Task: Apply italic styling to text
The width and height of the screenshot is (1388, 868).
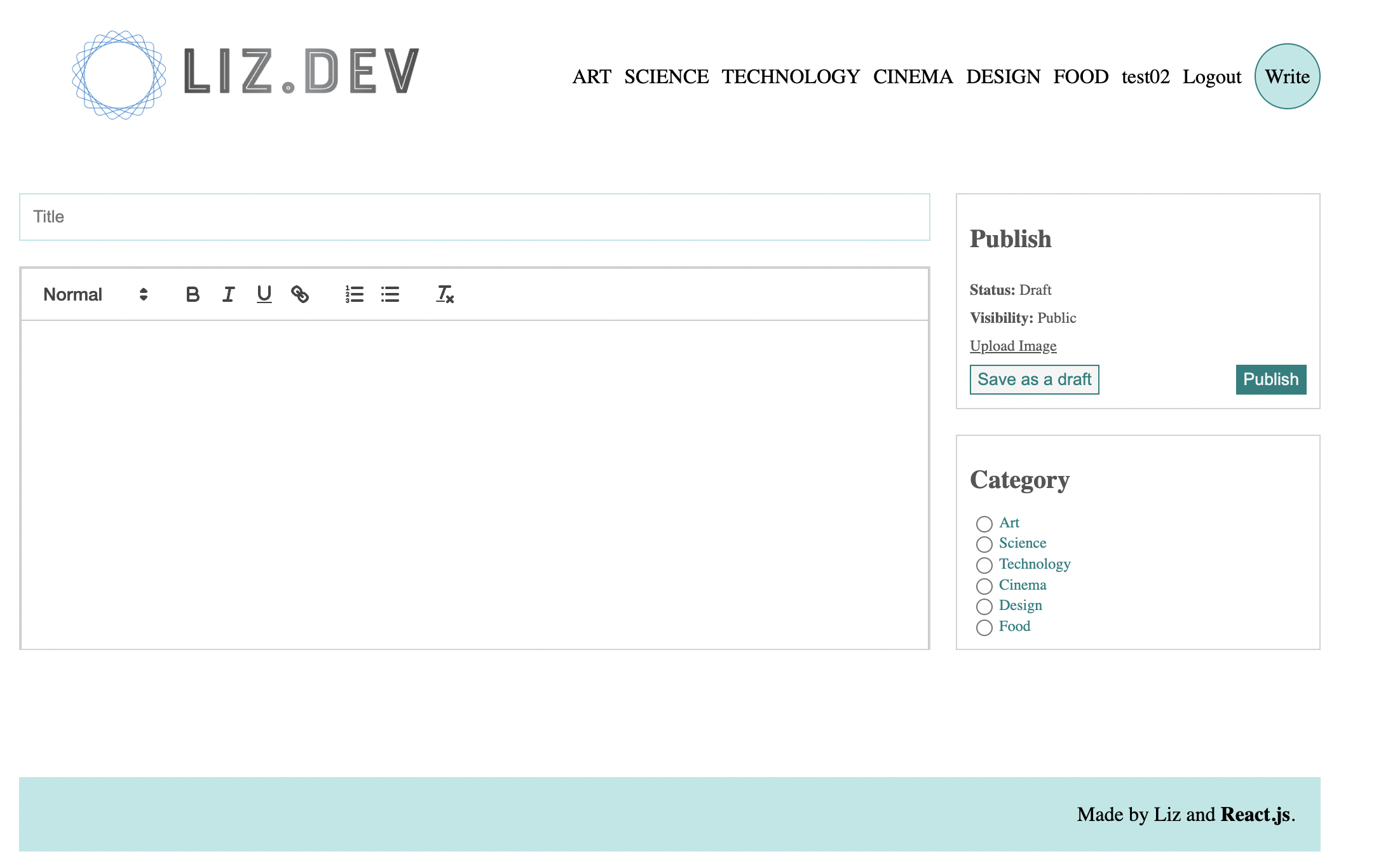Action: [228, 294]
